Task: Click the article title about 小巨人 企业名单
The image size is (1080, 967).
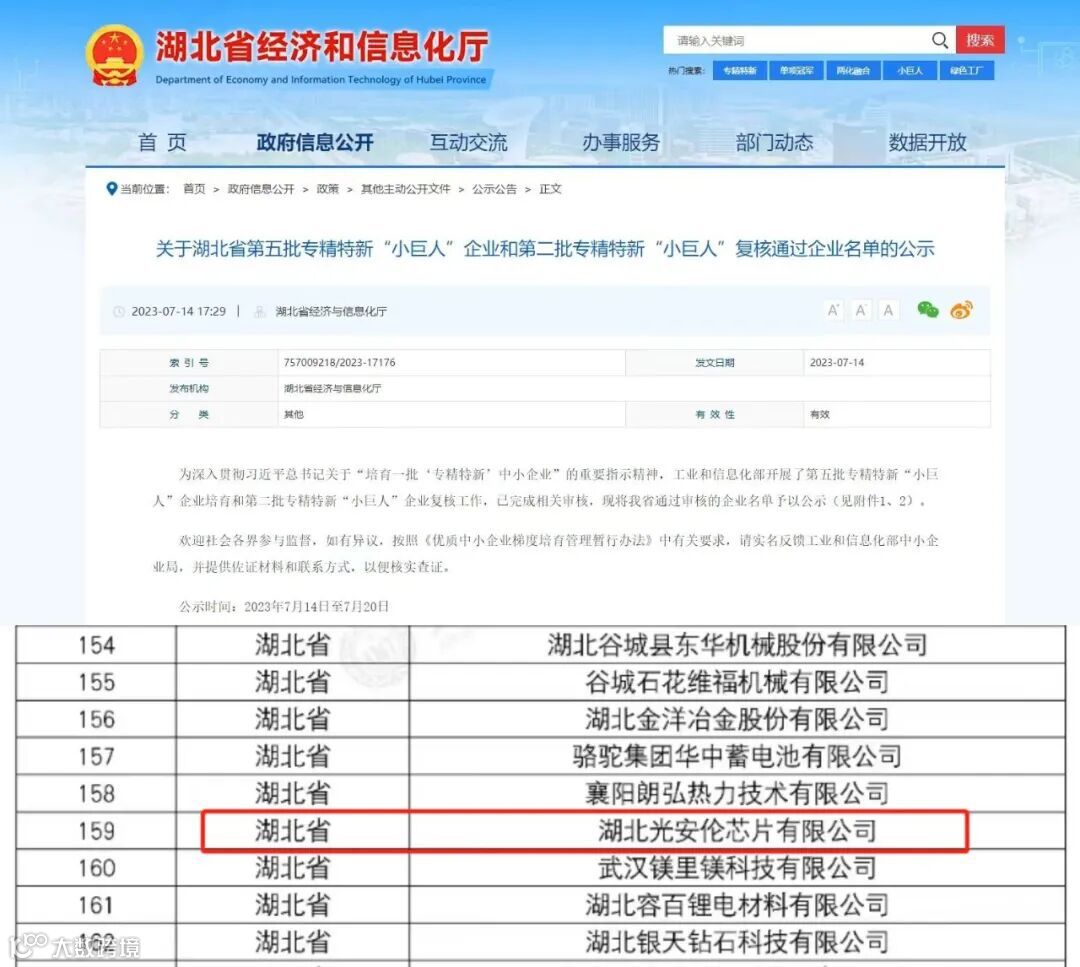Action: pyautogui.click(x=545, y=249)
